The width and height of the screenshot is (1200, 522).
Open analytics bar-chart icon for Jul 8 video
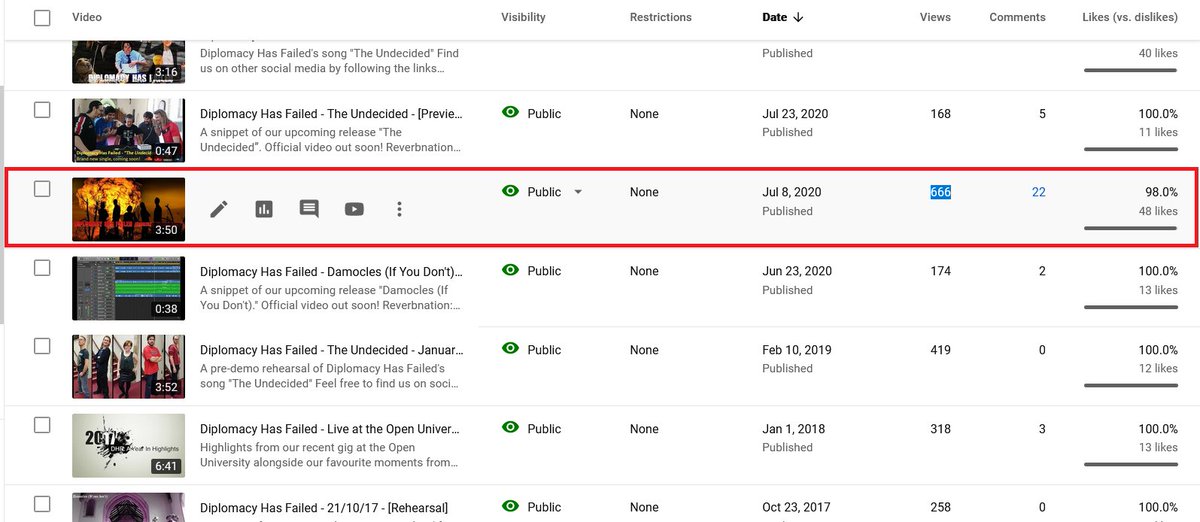point(264,209)
